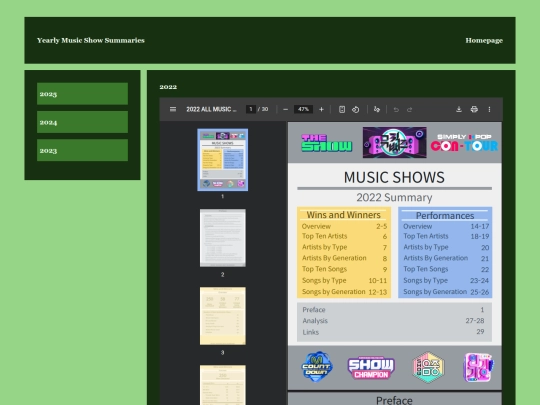Viewport: 540px width, 405px height.
Task: Open the PDF more actions menu
Action: click(489, 109)
